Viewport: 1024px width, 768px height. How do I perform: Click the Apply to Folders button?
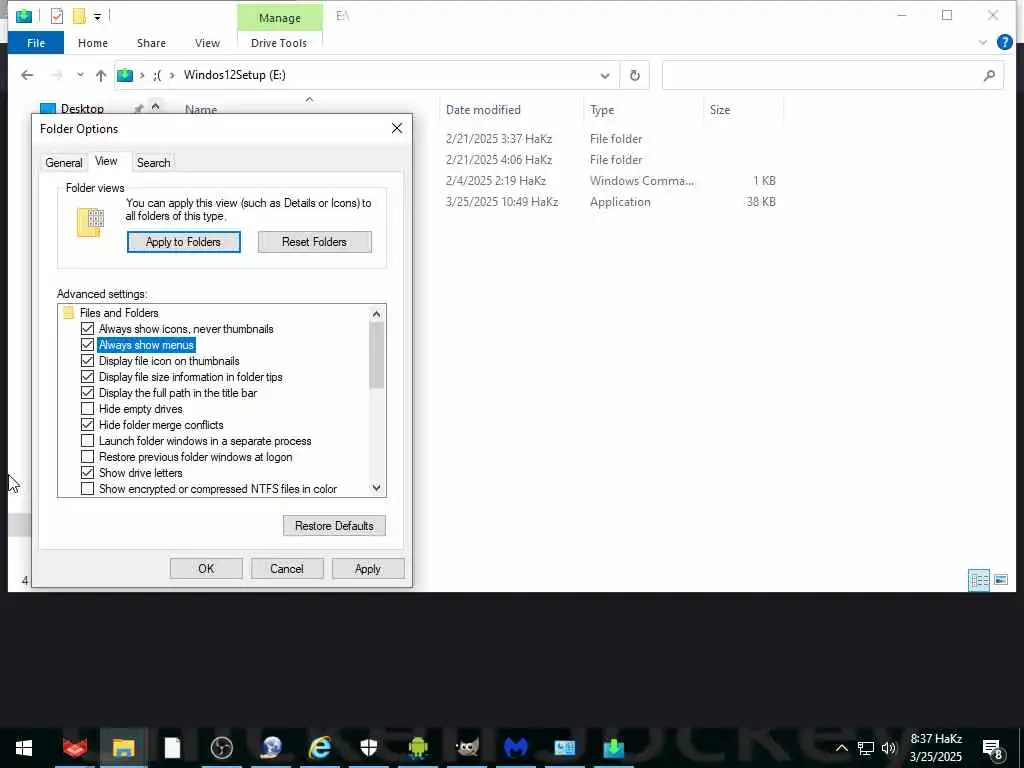point(184,242)
